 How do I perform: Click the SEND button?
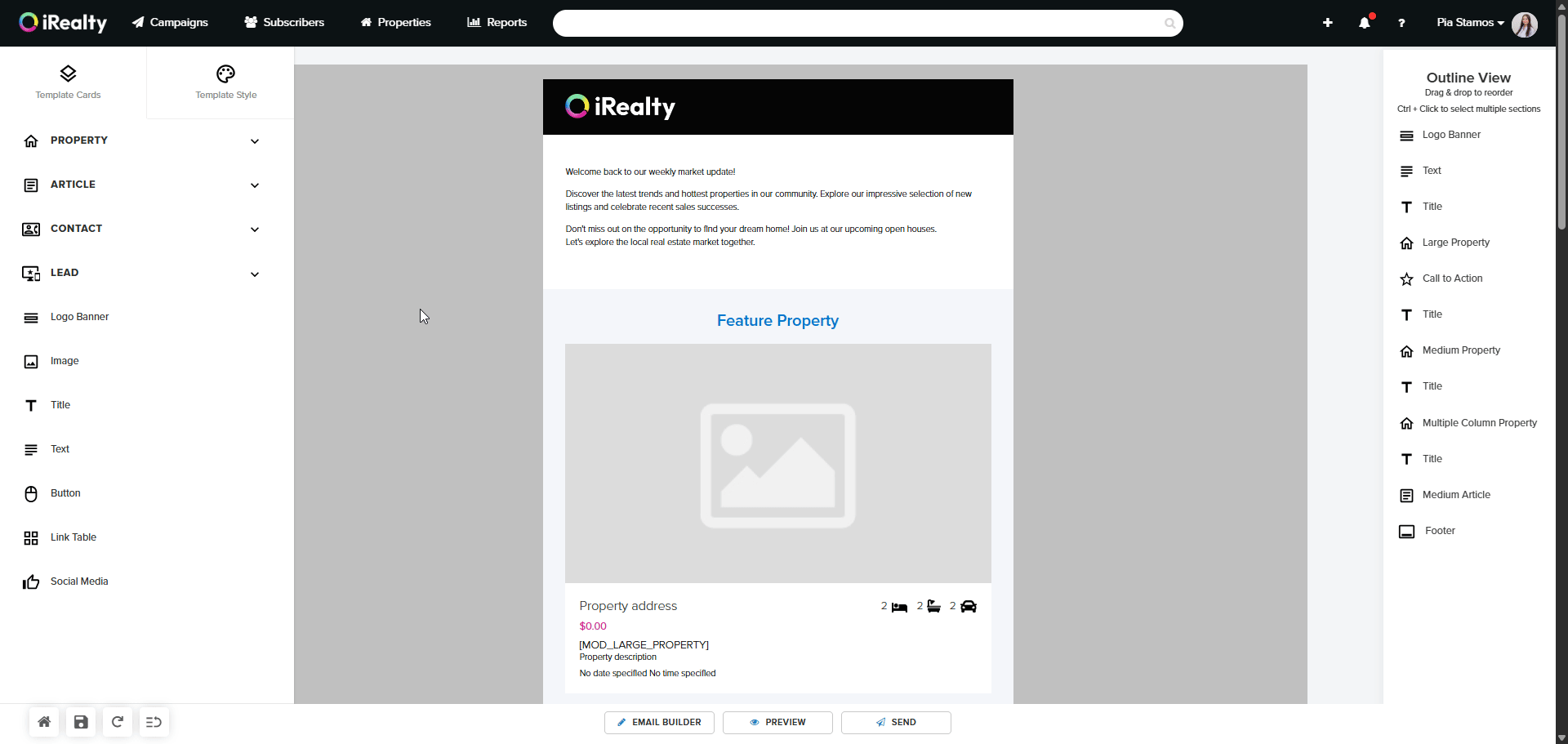pyautogui.click(x=896, y=723)
